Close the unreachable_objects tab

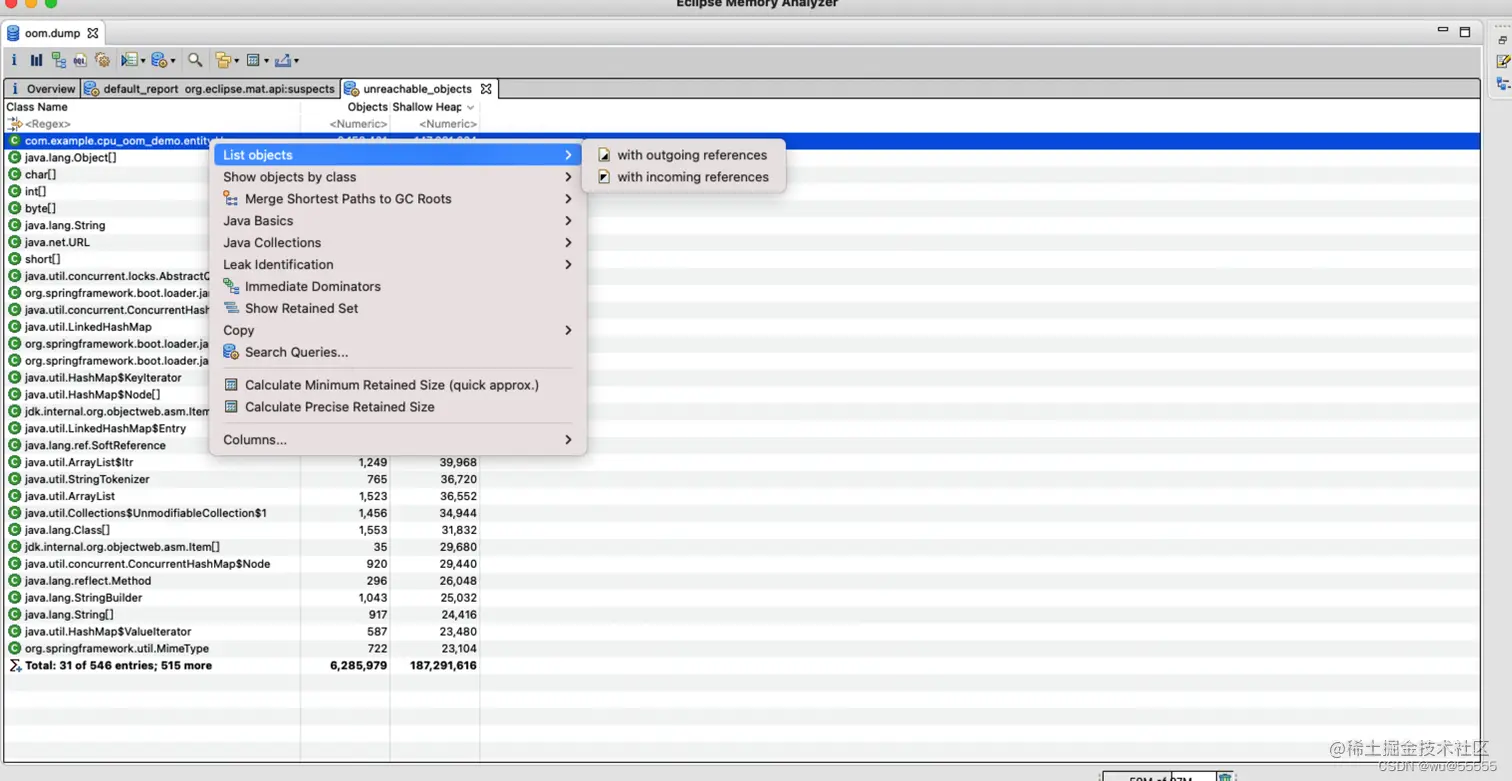(x=486, y=89)
